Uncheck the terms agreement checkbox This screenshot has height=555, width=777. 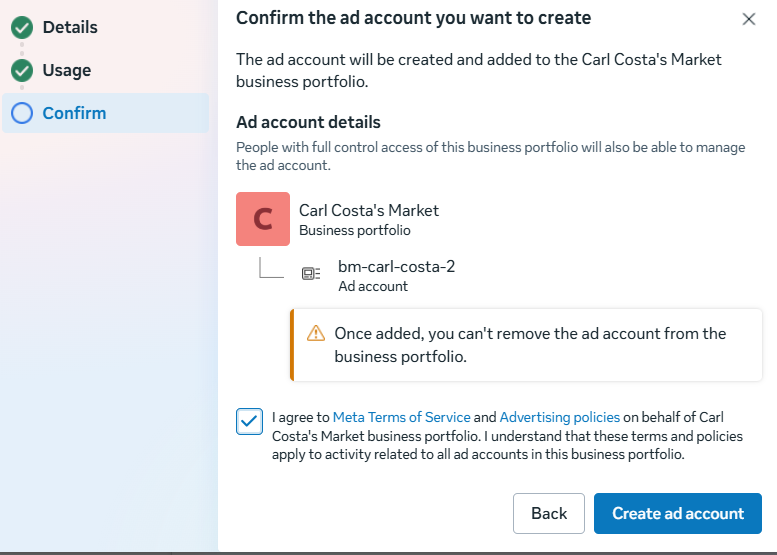[x=249, y=422]
